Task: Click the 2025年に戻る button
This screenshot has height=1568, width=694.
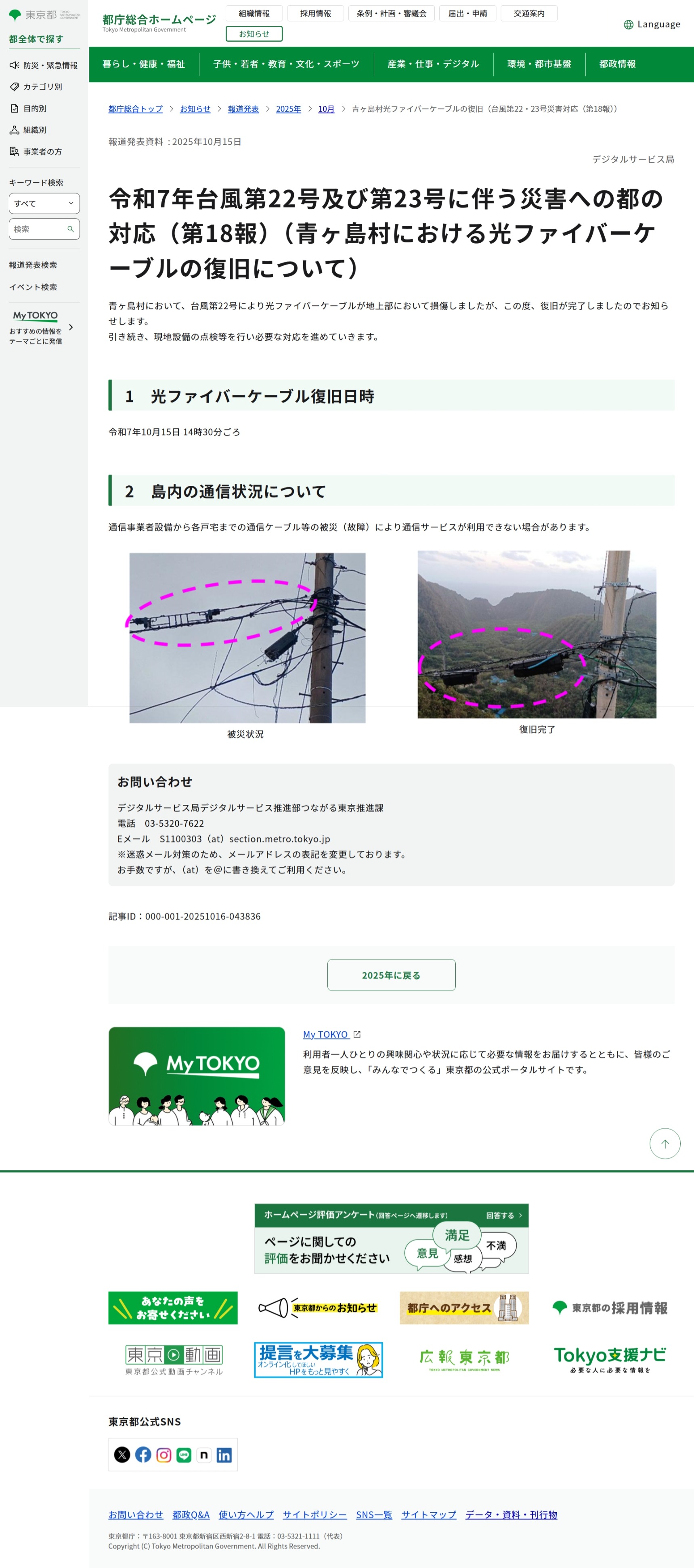Action: [392, 975]
